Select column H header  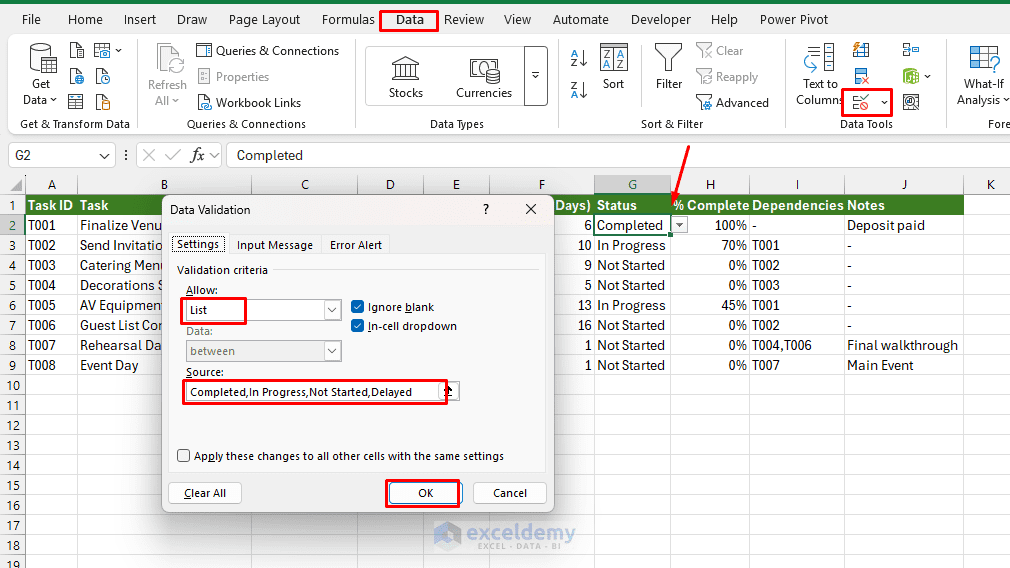point(710,185)
